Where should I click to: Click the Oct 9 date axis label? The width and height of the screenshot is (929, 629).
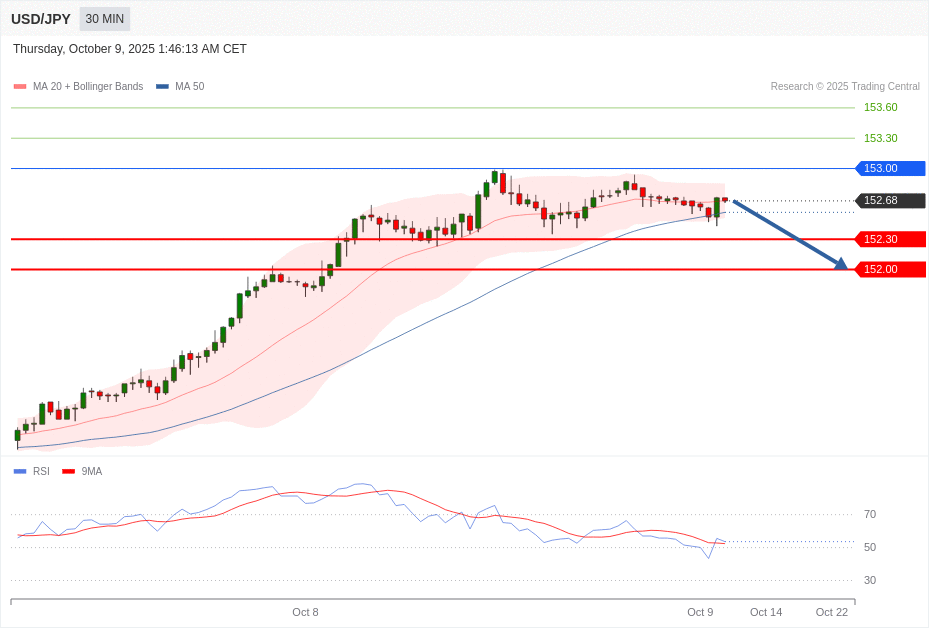tap(700, 612)
